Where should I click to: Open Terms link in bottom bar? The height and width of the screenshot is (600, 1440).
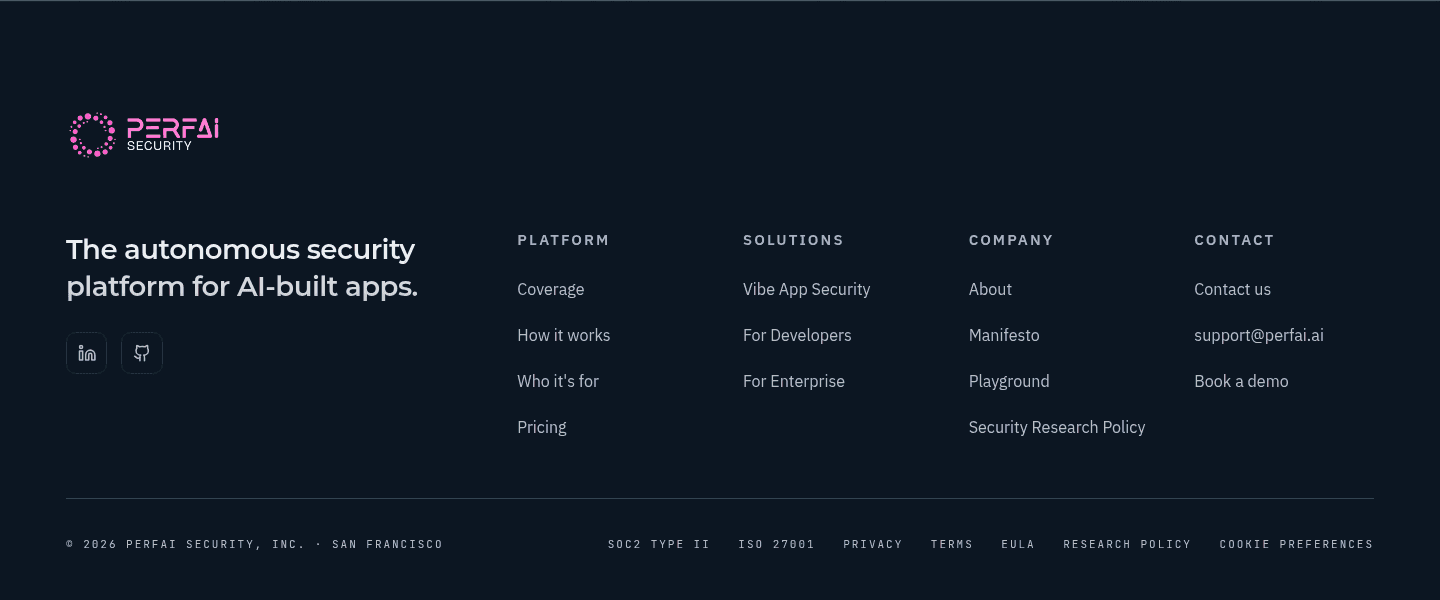click(952, 544)
